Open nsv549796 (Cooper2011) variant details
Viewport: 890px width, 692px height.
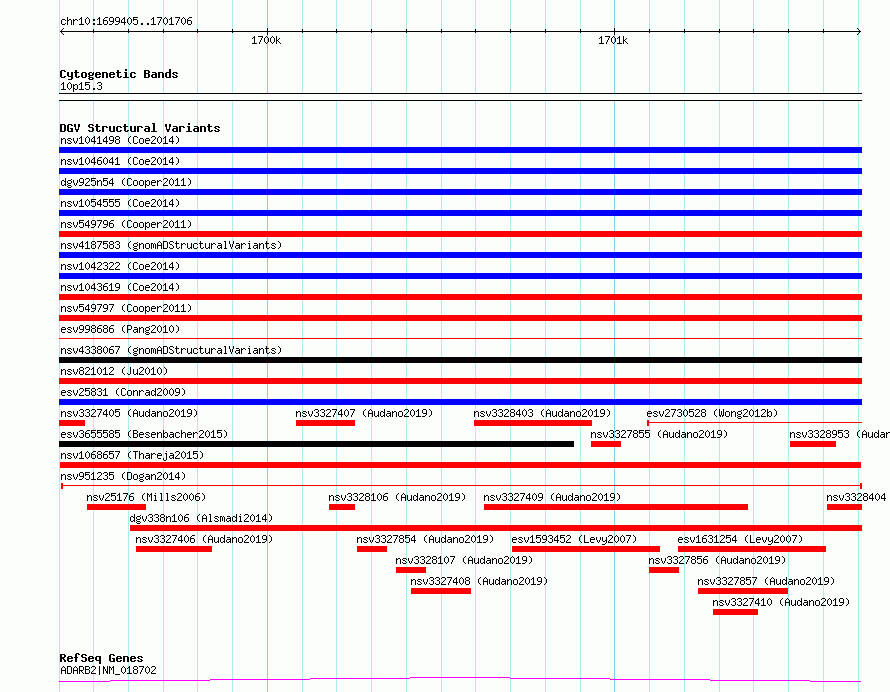[126, 224]
